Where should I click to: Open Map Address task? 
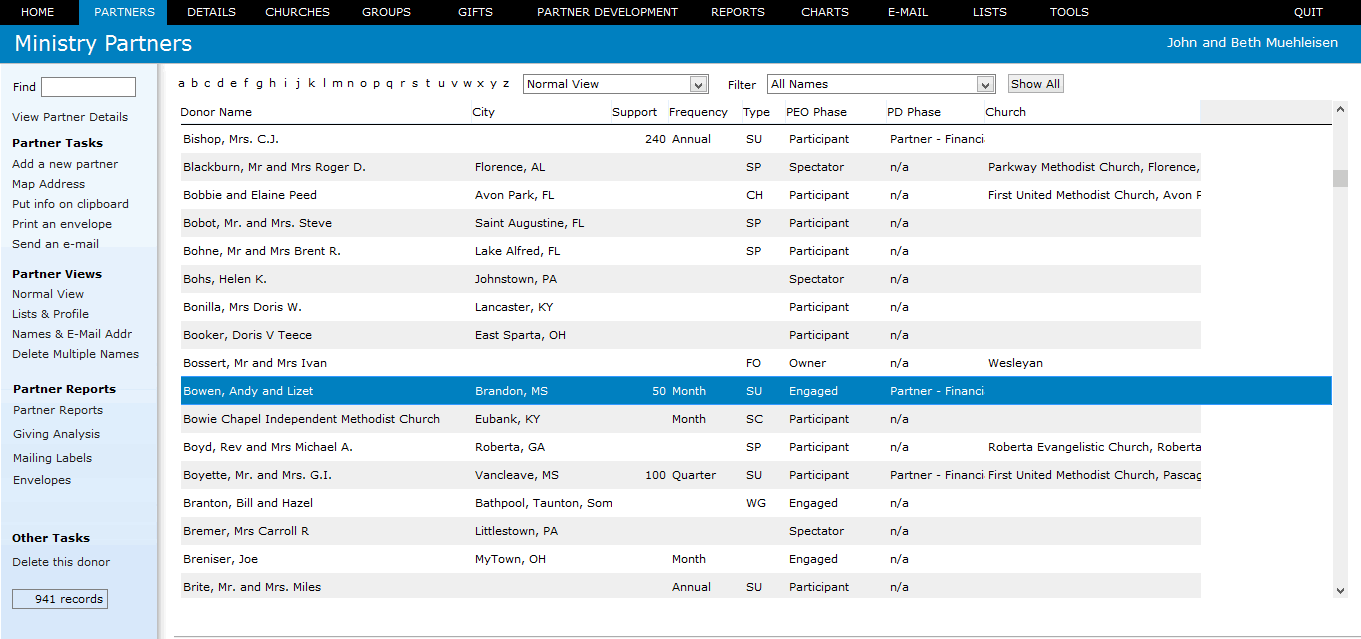(48, 184)
